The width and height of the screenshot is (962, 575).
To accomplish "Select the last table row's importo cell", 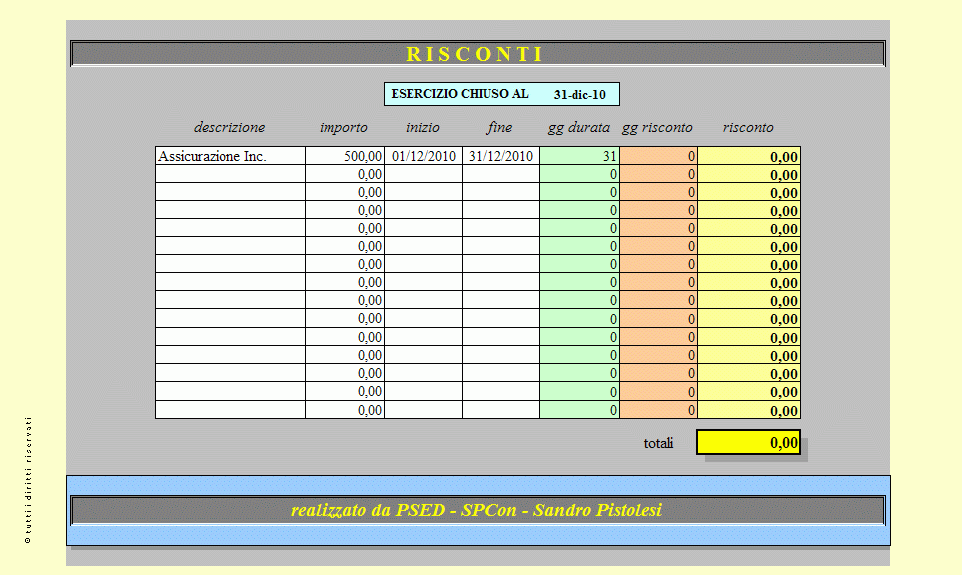I will (x=345, y=410).
